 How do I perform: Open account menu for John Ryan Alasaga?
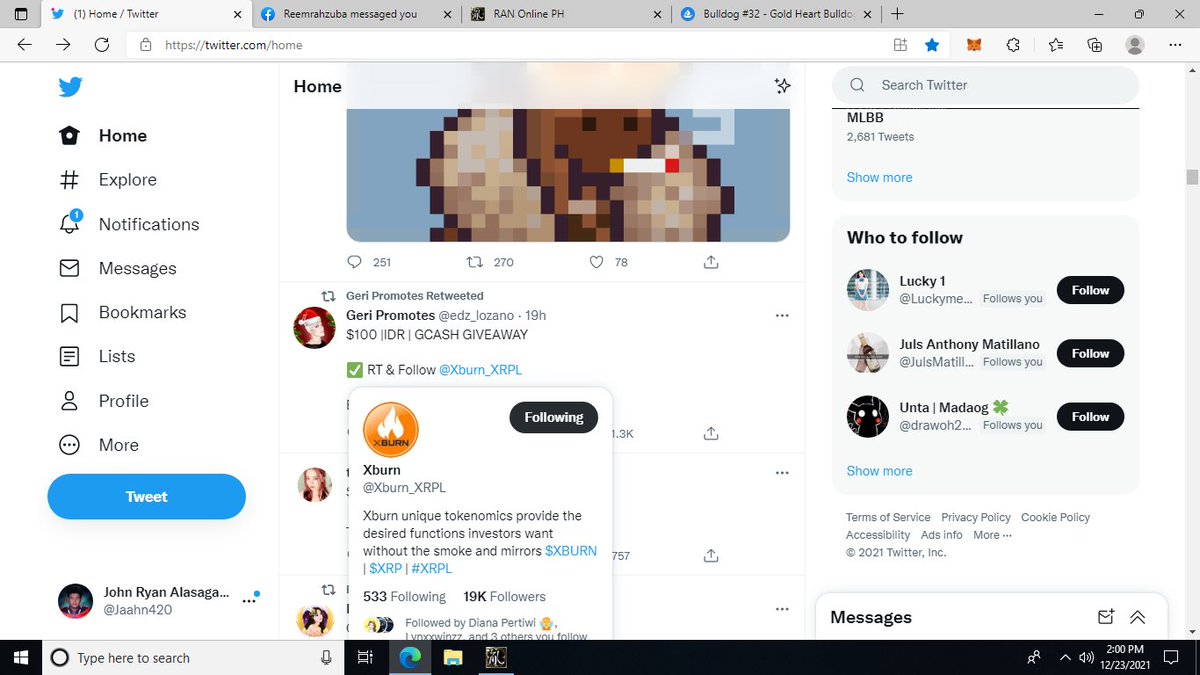pos(158,600)
